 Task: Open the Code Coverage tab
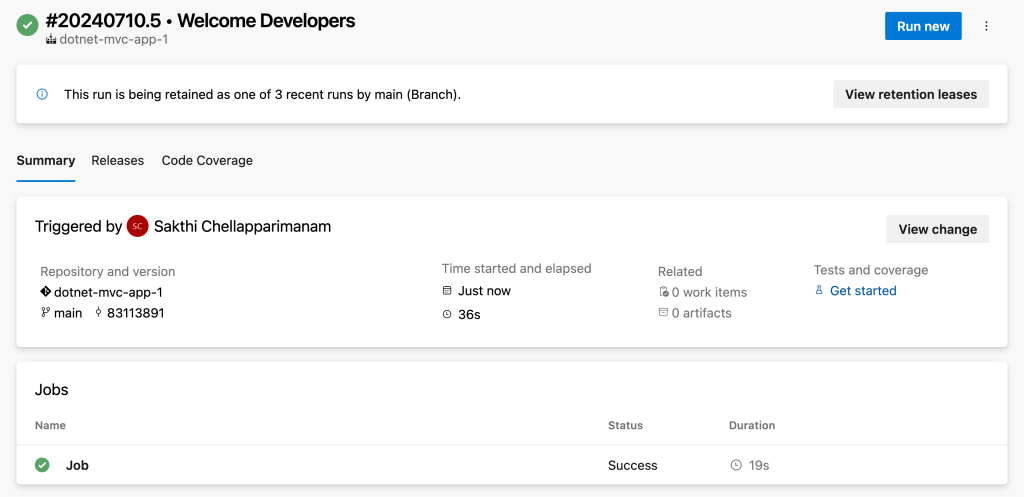(207, 160)
